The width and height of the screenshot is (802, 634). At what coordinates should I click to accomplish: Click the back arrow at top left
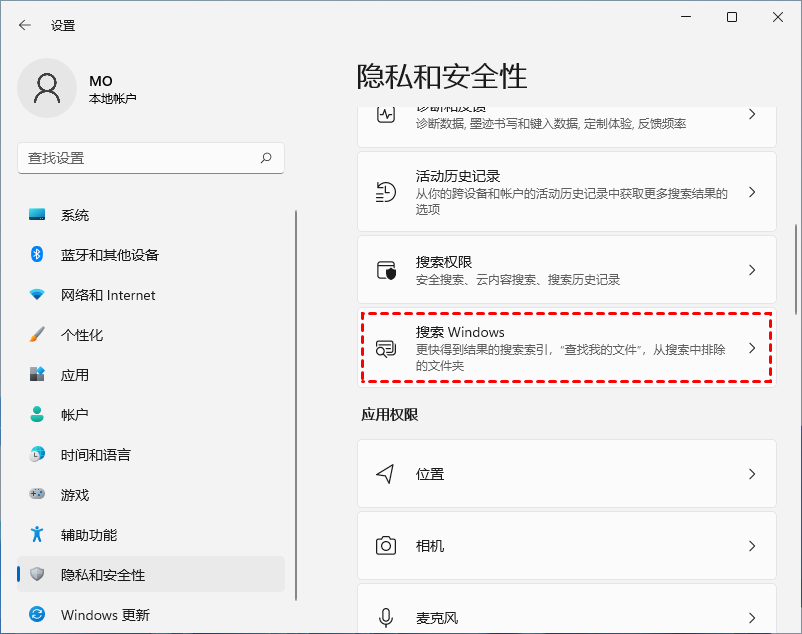tap(22, 24)
